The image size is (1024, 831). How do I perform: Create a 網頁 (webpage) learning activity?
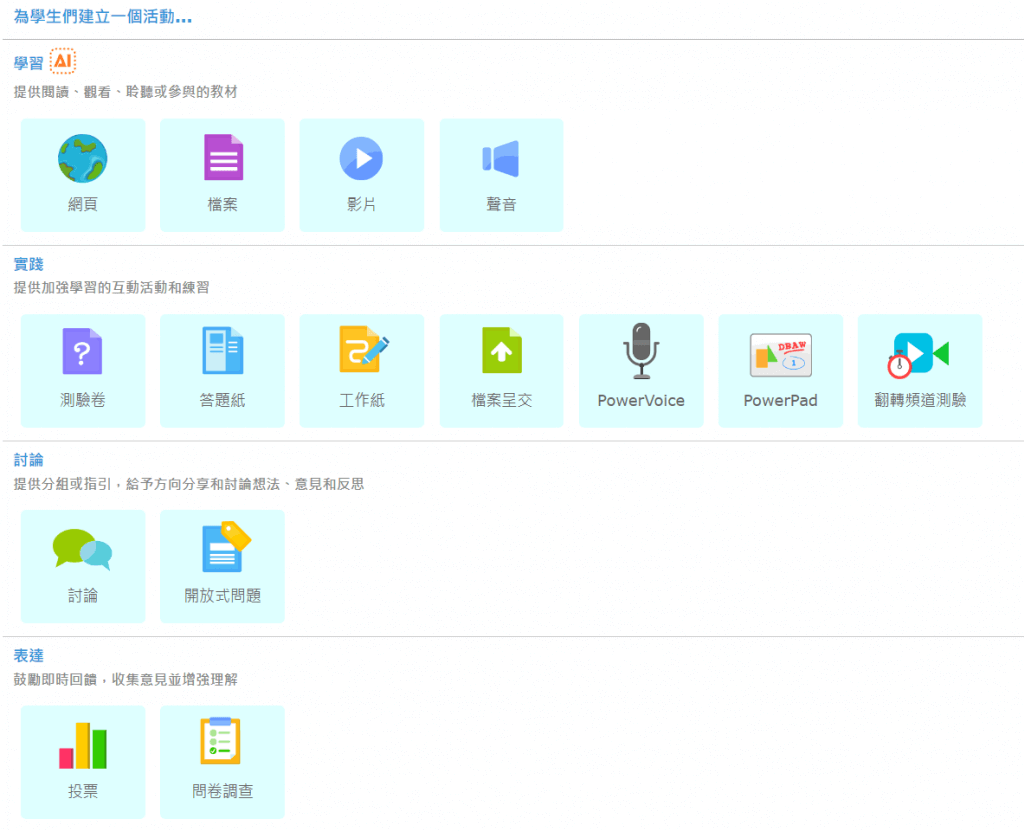point(83,174)
